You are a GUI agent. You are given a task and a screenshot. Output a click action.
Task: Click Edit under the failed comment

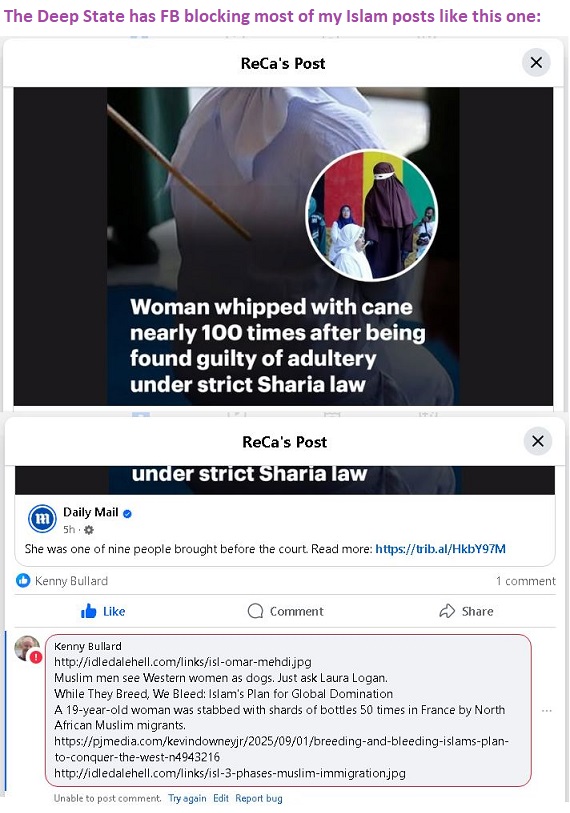pyautogui.click(x=221, y=798)
